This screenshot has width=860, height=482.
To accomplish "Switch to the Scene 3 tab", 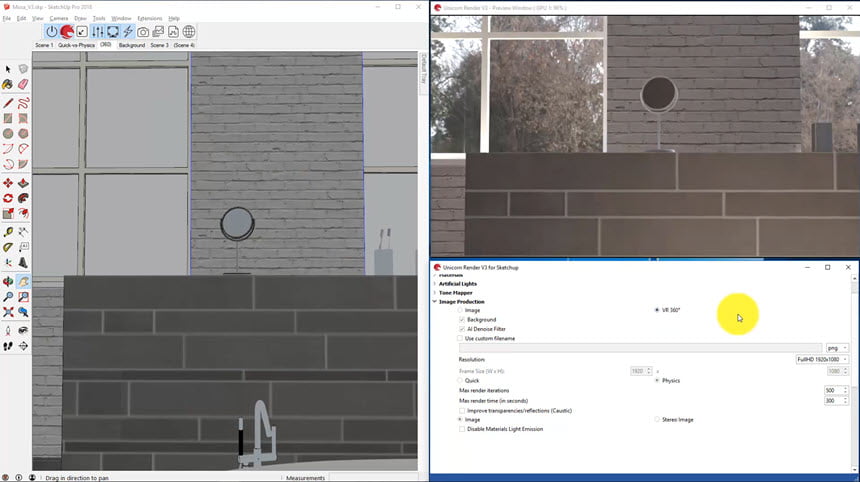I will [160, 46].
